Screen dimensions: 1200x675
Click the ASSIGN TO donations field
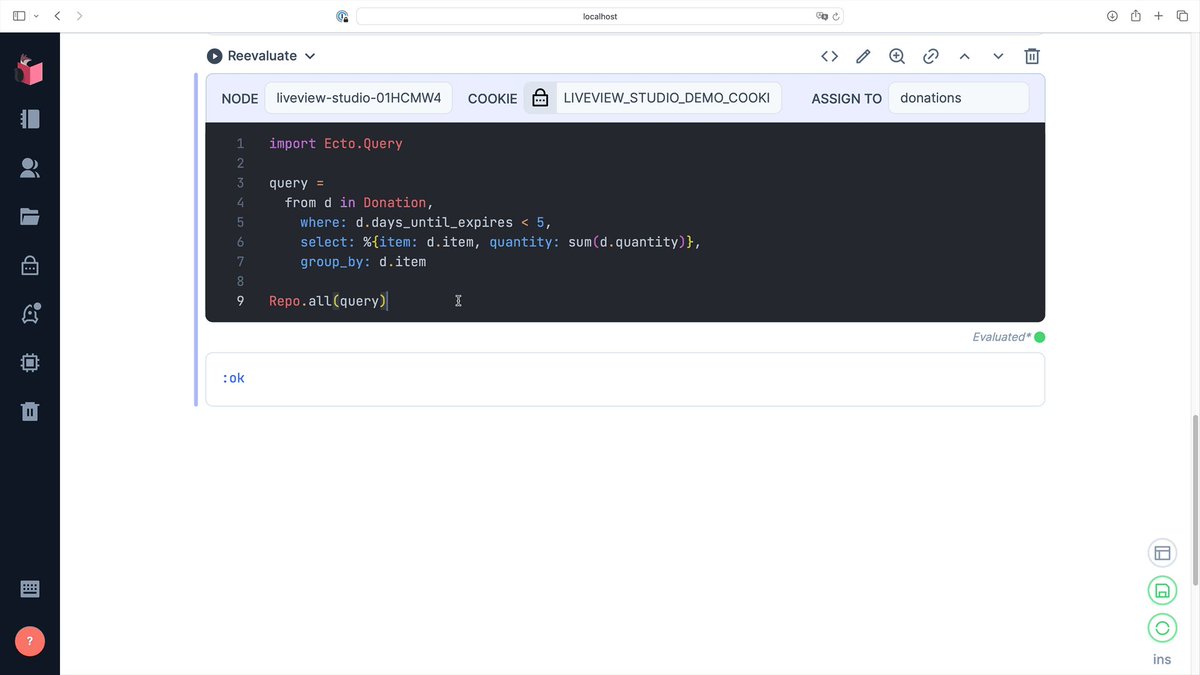click(x=958, y=98)
